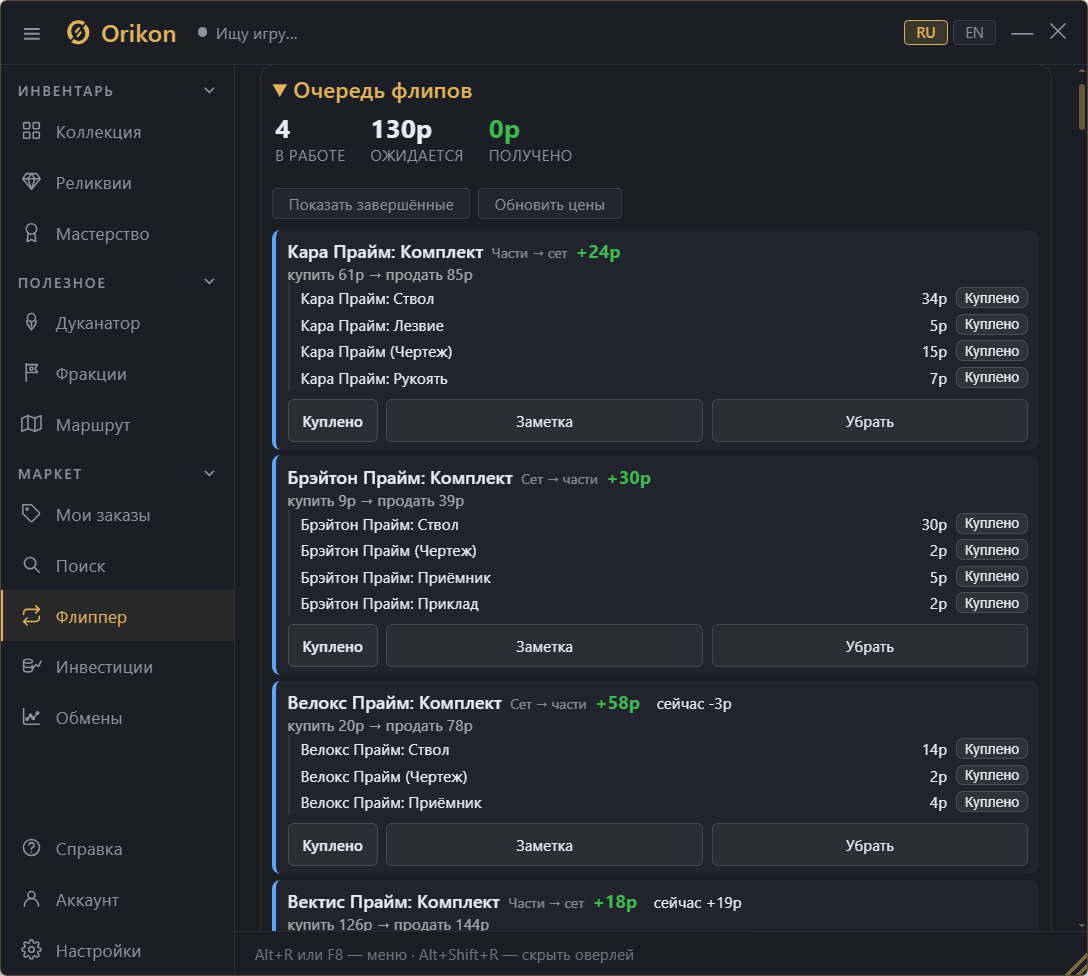Screen dimensions: 1088x976
Task: Click the Реликвии diamond icon
Action: (31, 182)
